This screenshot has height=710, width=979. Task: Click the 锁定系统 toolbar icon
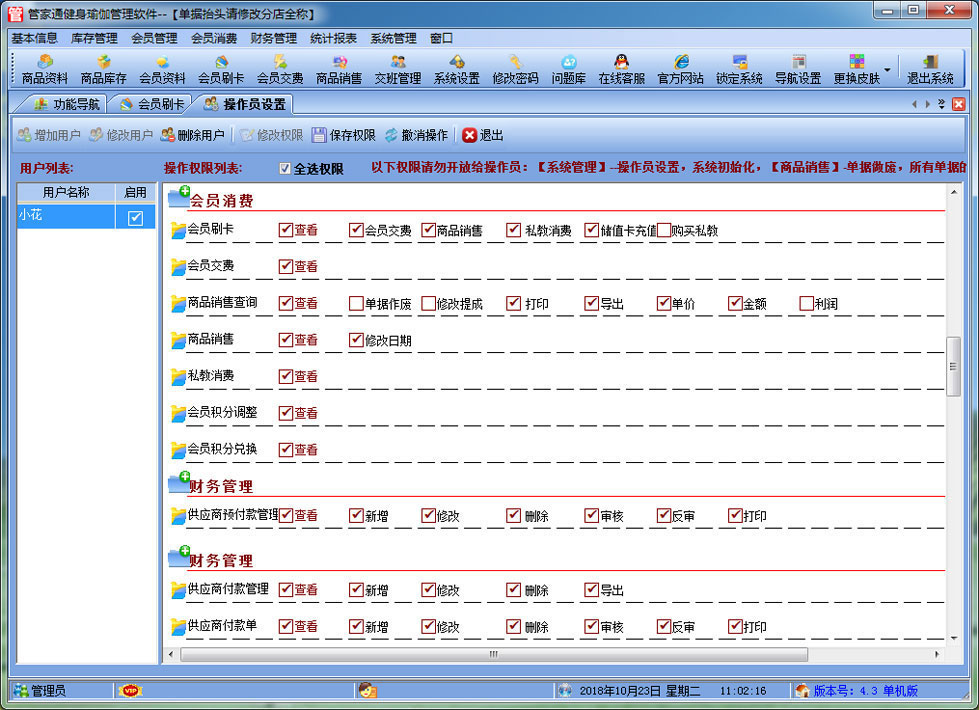tap(739, 69)
